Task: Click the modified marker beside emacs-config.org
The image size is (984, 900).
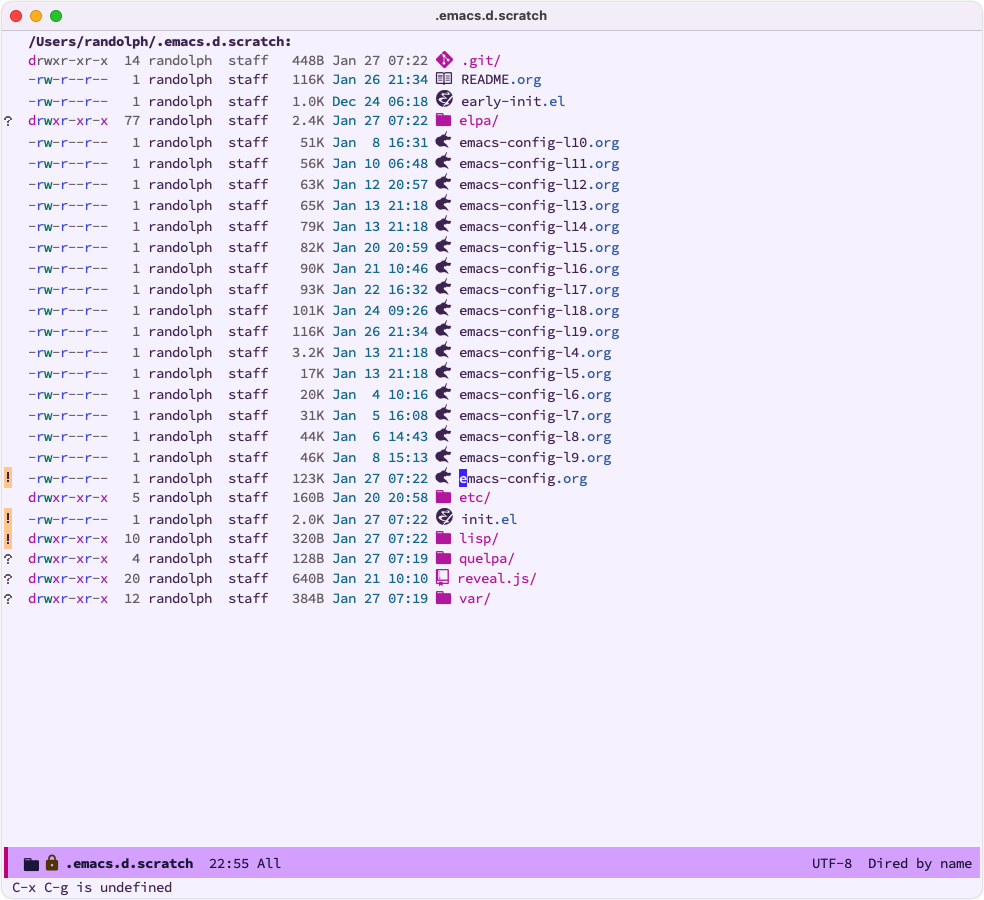Action: (8, 478)
